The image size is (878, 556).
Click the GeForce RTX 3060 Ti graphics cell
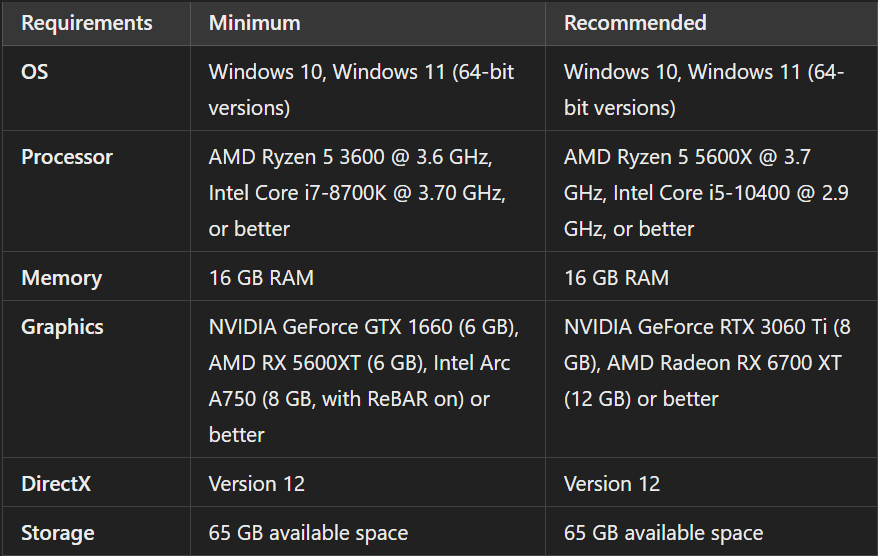coord(705,363)
